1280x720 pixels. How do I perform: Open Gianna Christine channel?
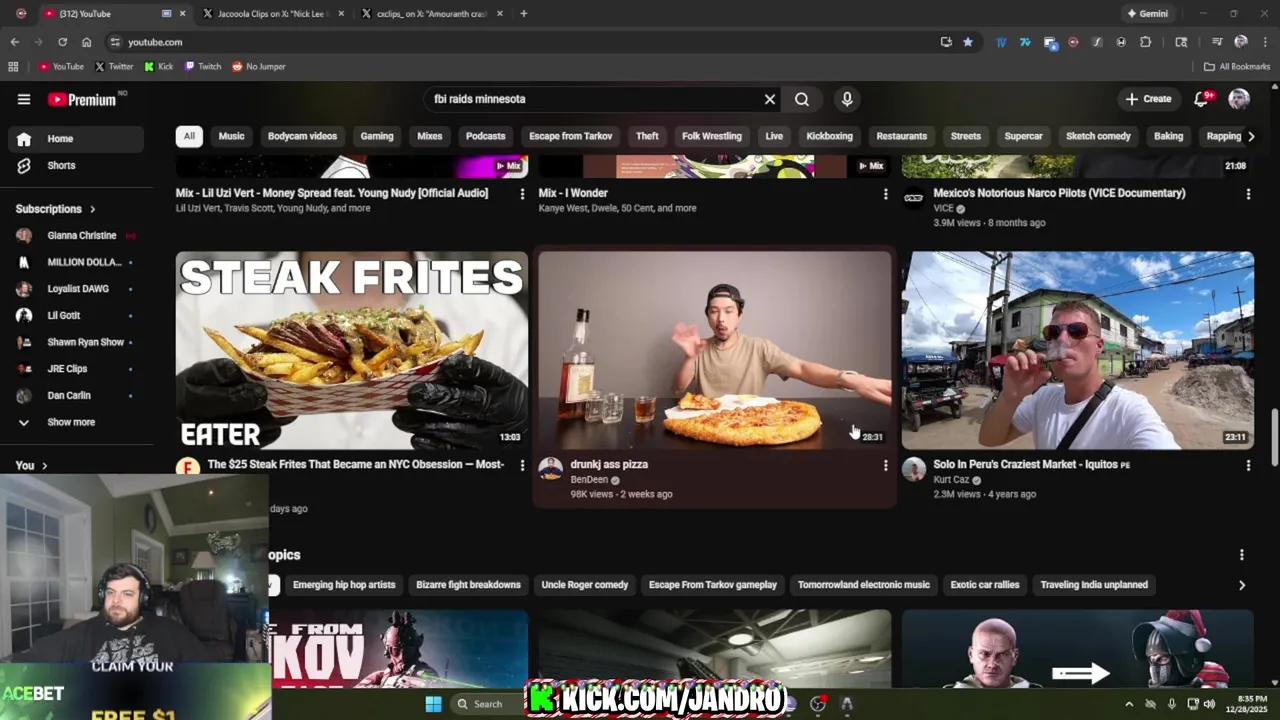pyautogui.click(x=75, y=235)
